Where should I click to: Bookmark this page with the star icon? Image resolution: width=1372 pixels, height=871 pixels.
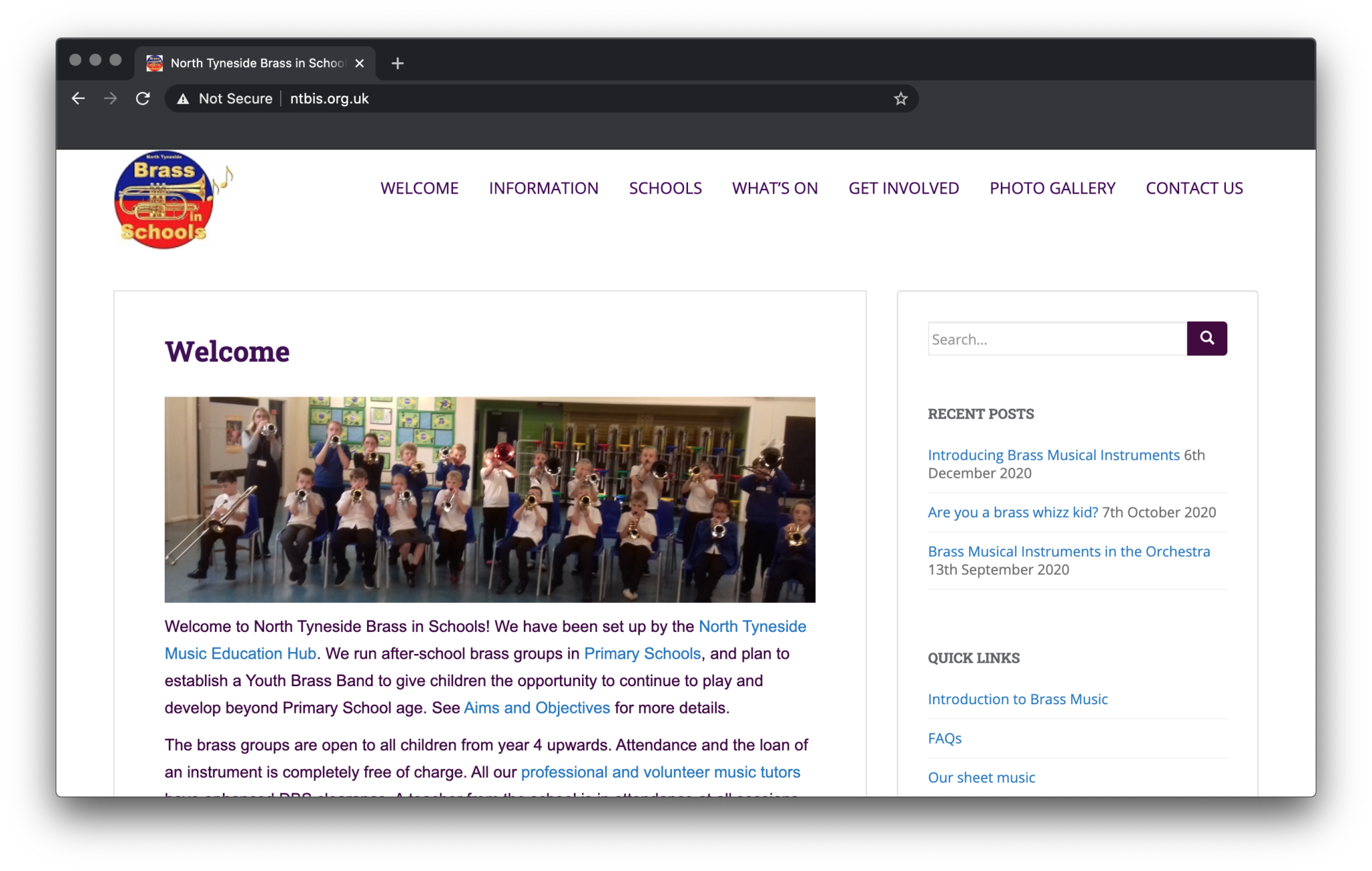point(900,98)
